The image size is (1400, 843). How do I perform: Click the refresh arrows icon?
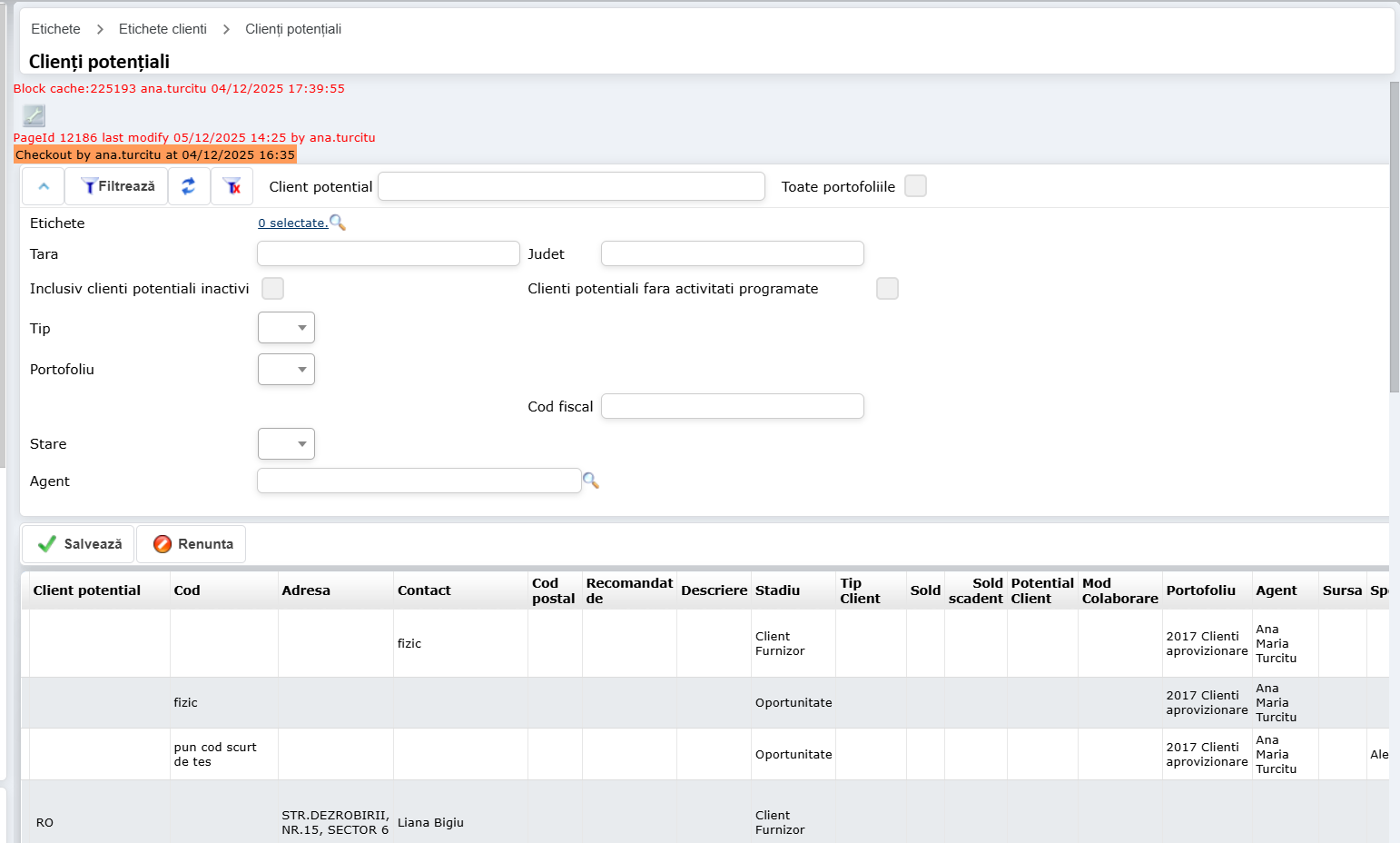[189, 186]
